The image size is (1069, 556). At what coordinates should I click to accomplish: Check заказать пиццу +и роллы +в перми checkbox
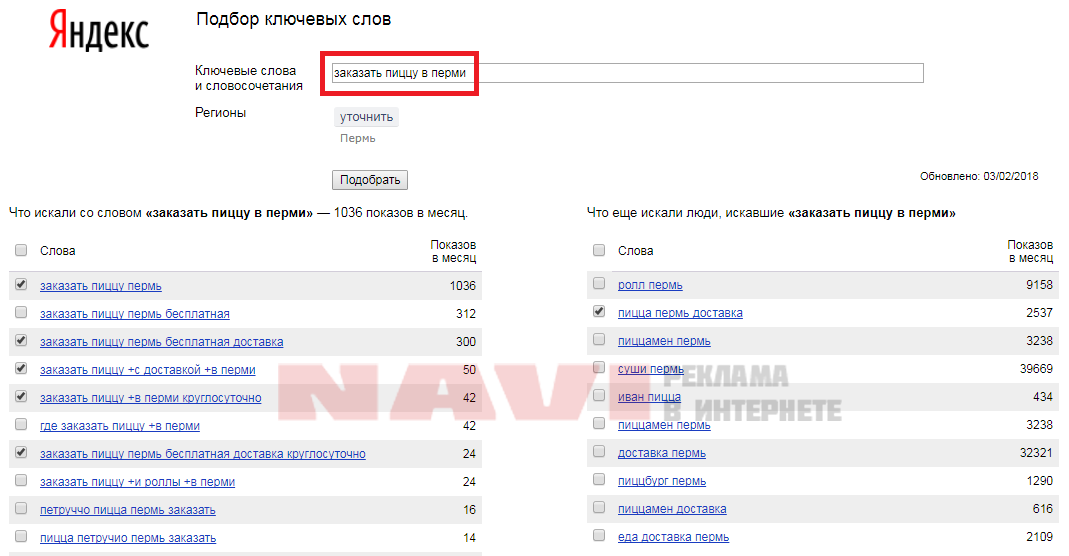click(21, 480)
